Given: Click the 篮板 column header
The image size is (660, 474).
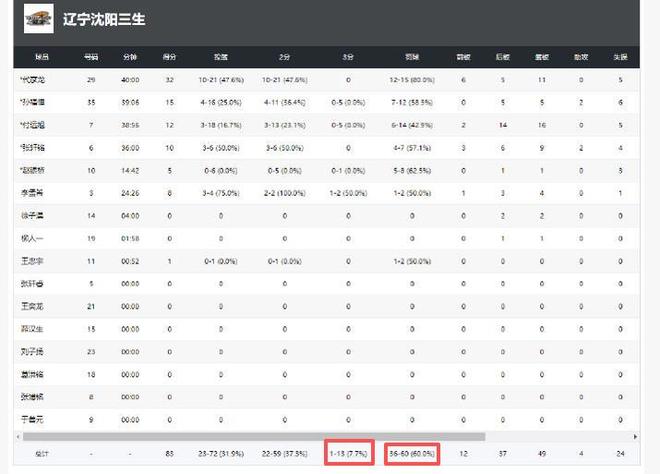Looking at the screenshot, I should coord(541,58).
